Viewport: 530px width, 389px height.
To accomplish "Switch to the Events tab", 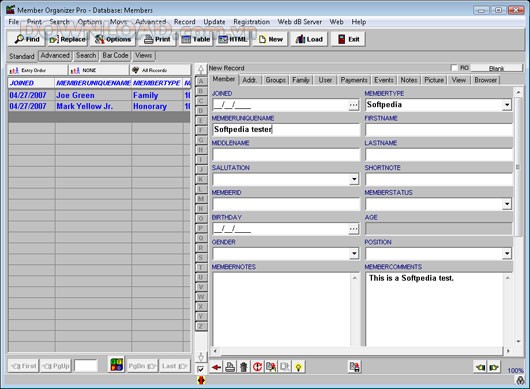I will click(384, 80).
